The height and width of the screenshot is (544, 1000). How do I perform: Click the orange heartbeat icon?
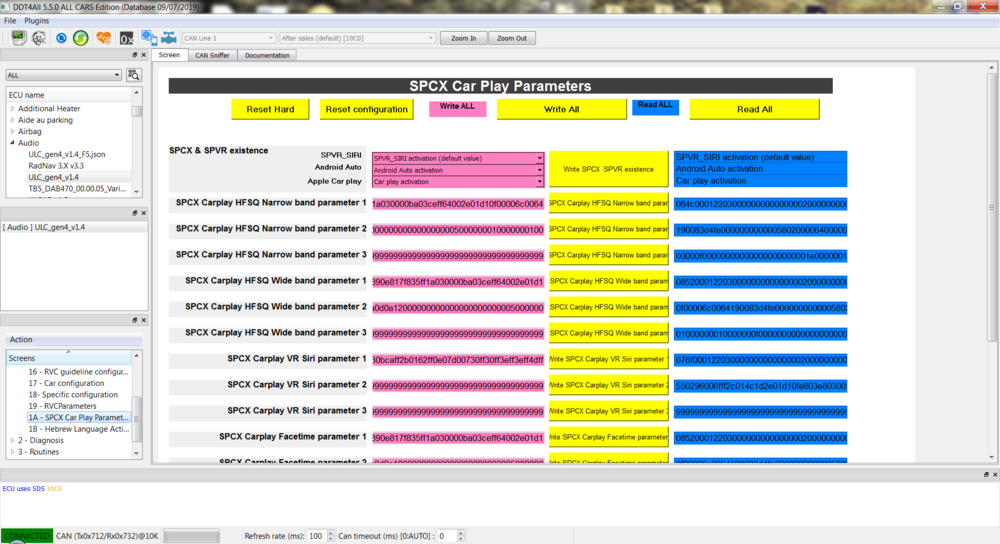click(103, 38)
